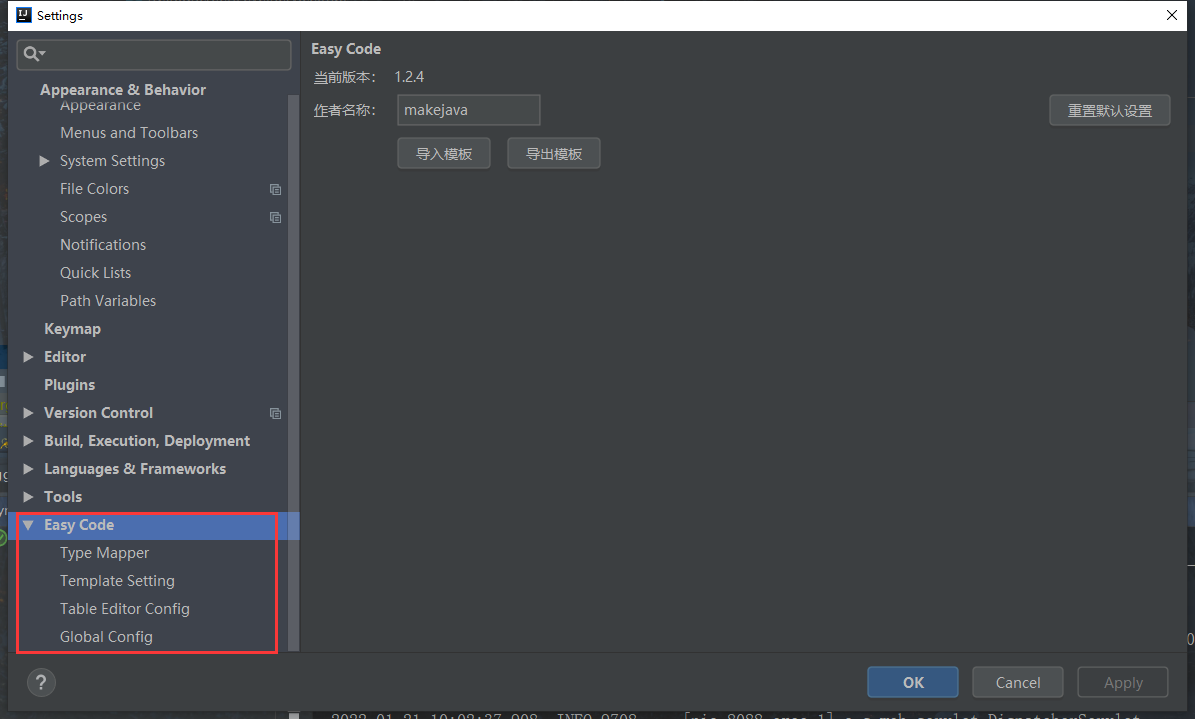This screenshot has width=1195, height=719.
Task: Select the Easy Code tree row
Action: [x=154, y=525]
